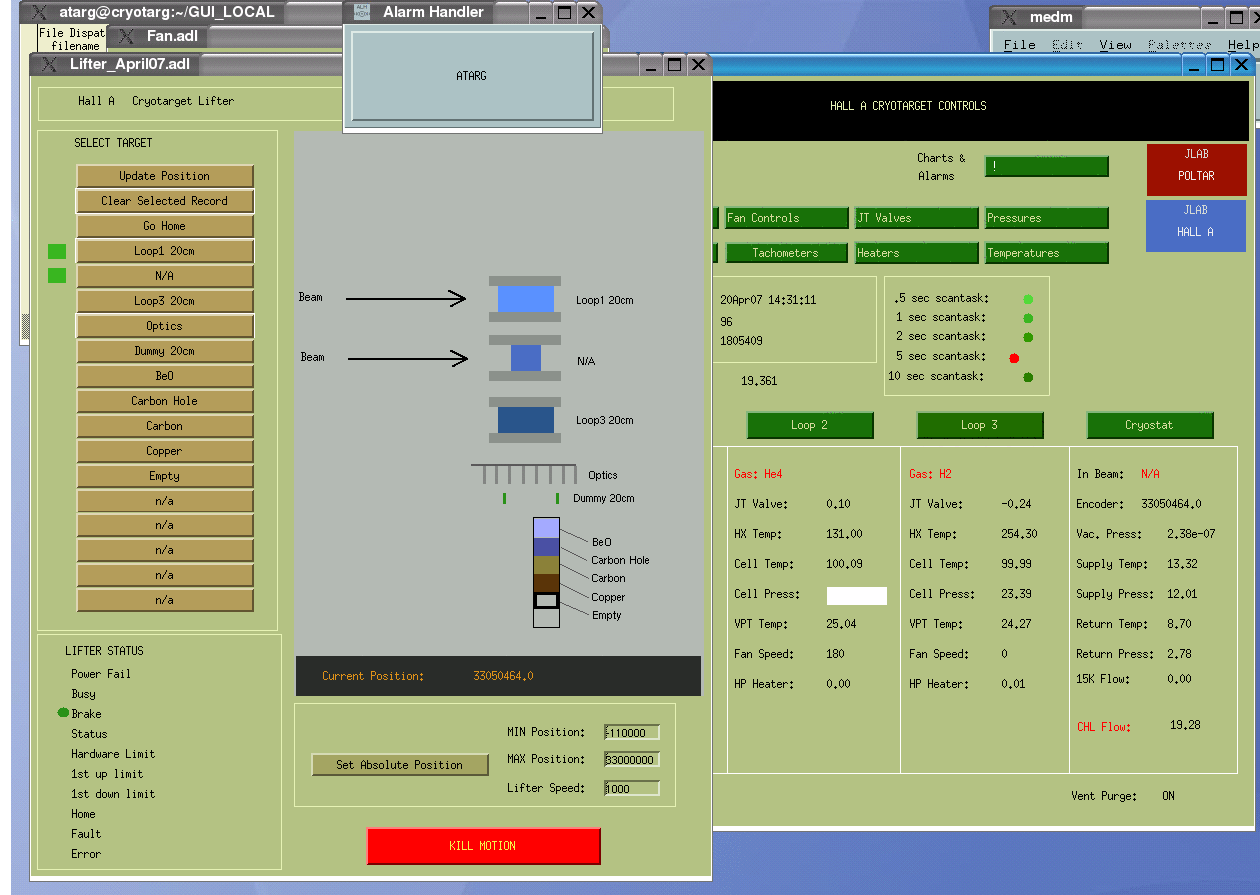Select the Empty target button
The image size is (1260, 895).
[x=165, y=476]
